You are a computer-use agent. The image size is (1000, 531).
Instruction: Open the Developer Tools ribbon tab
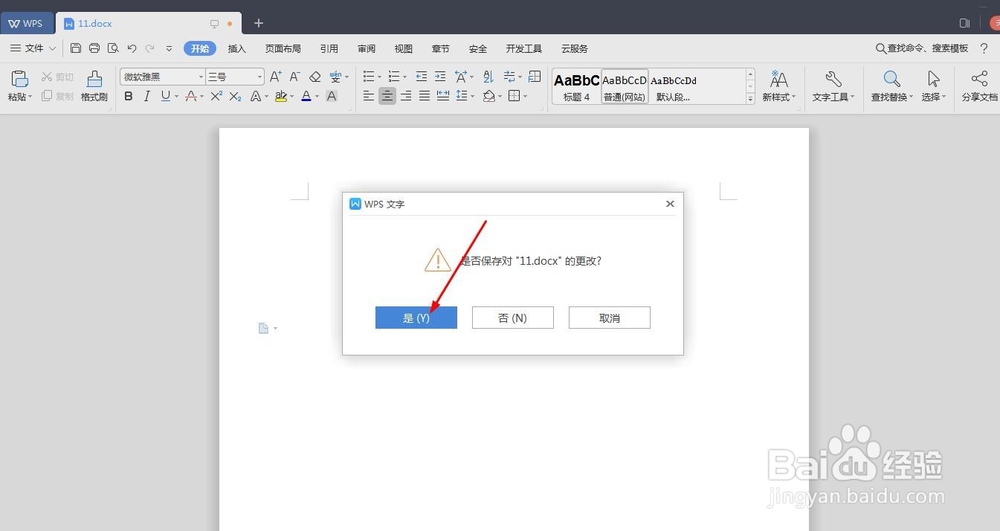click(524, 48)
